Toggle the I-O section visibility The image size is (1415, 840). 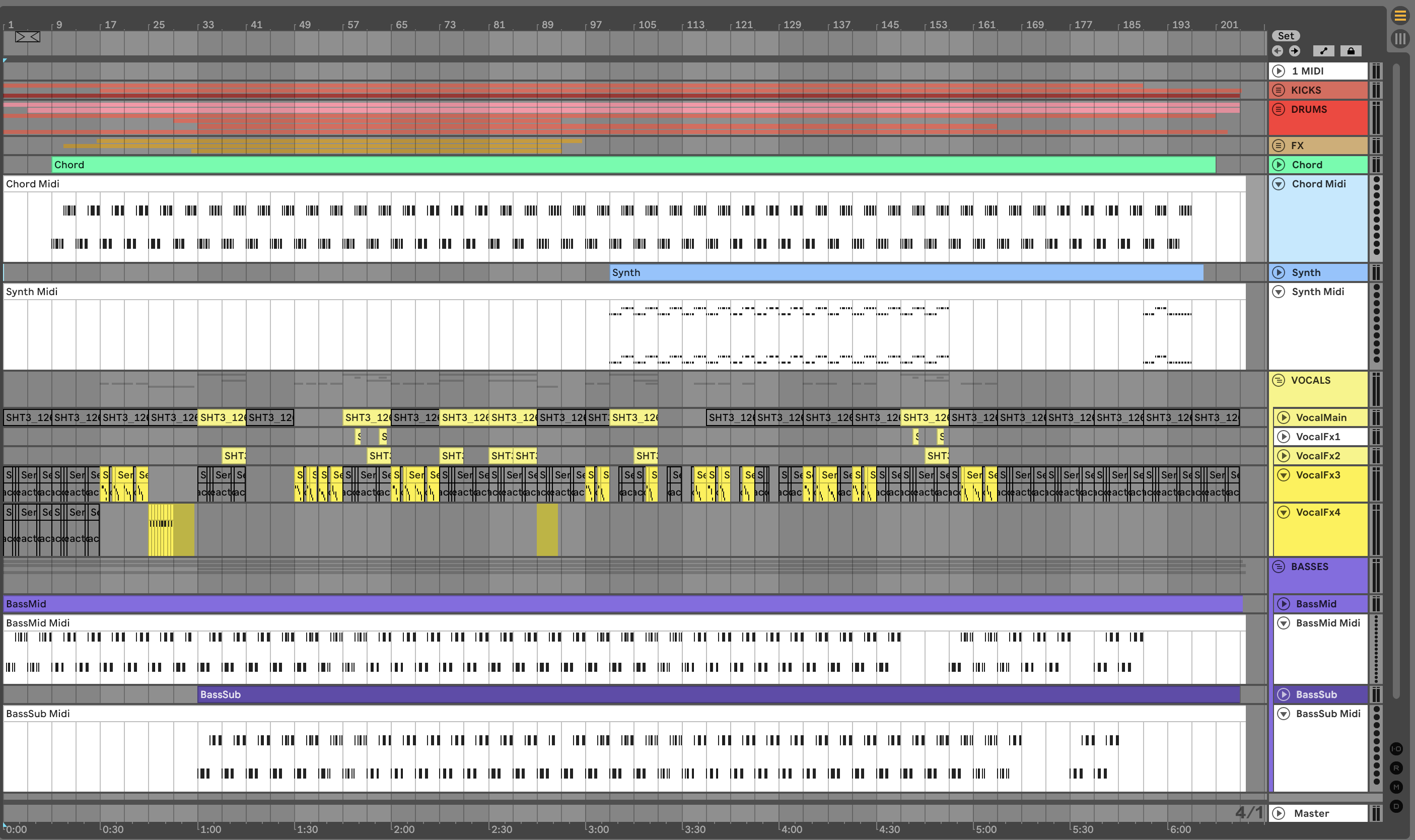(1396, 749)
